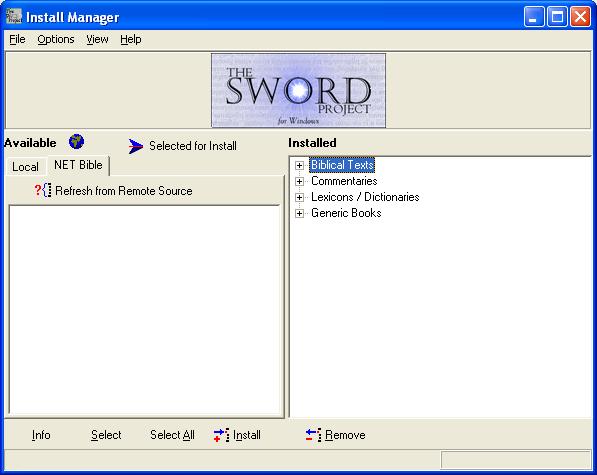Click the Install arrow icon

(x=221, y=435)
